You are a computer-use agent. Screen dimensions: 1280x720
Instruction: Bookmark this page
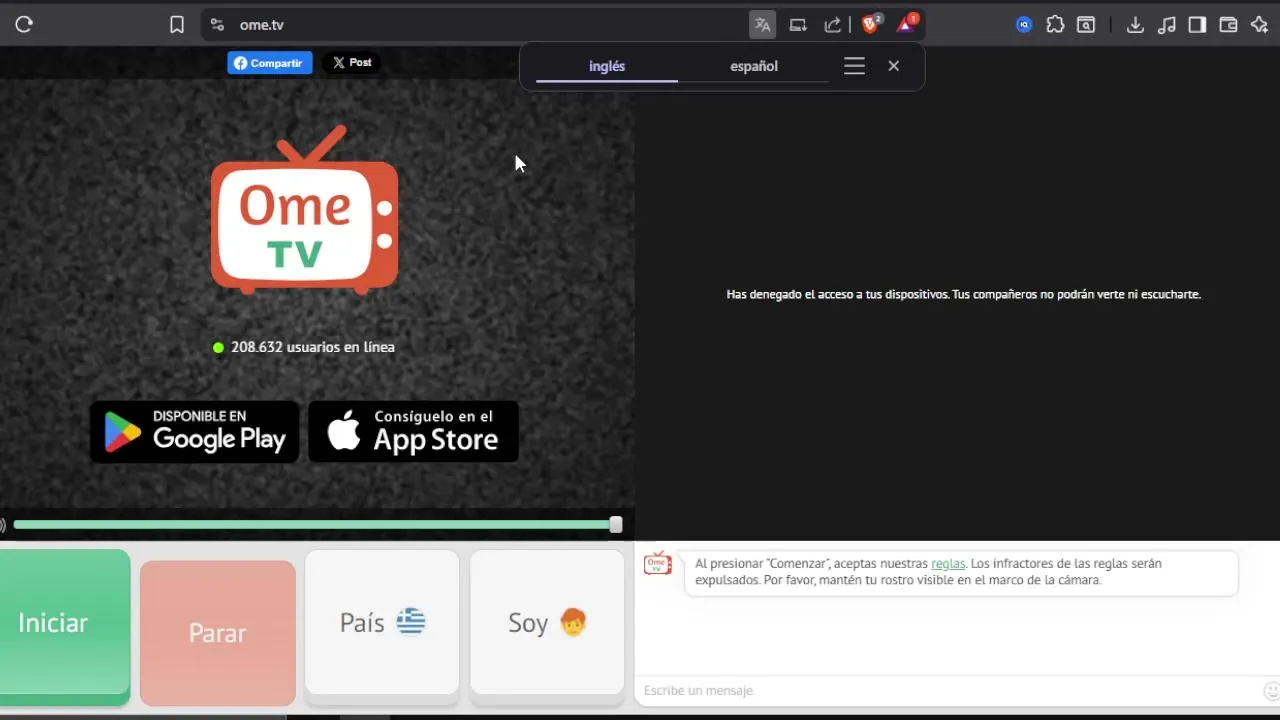click(x=177, y=25)
